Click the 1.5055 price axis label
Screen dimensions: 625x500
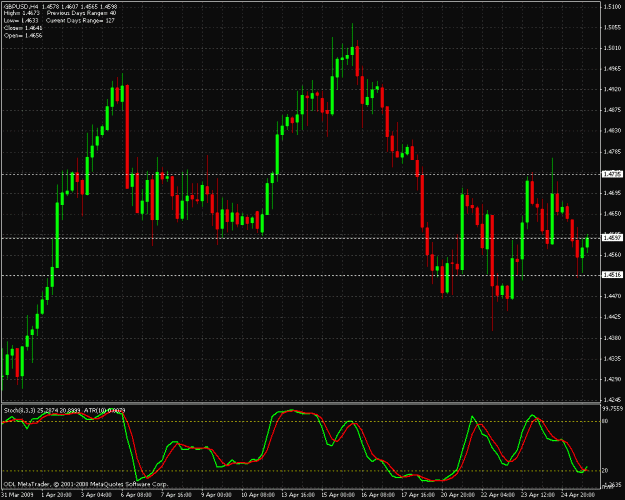[x=612, y=28]
